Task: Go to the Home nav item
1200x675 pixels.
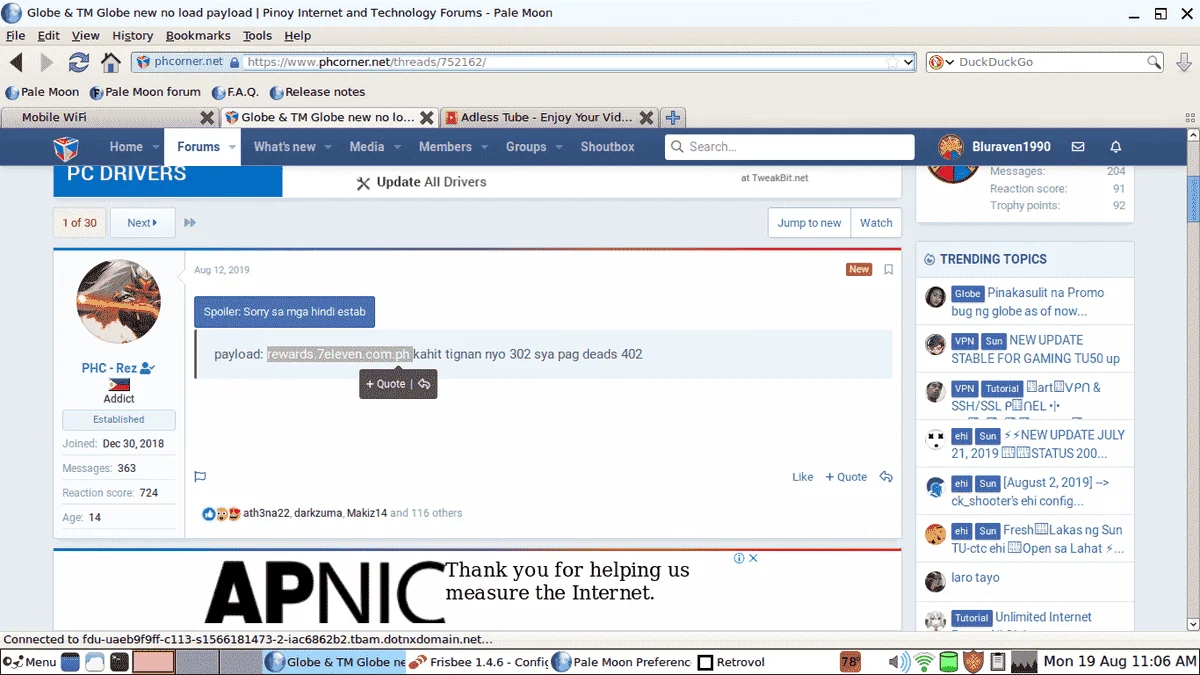Action: (x=126, y=147)
